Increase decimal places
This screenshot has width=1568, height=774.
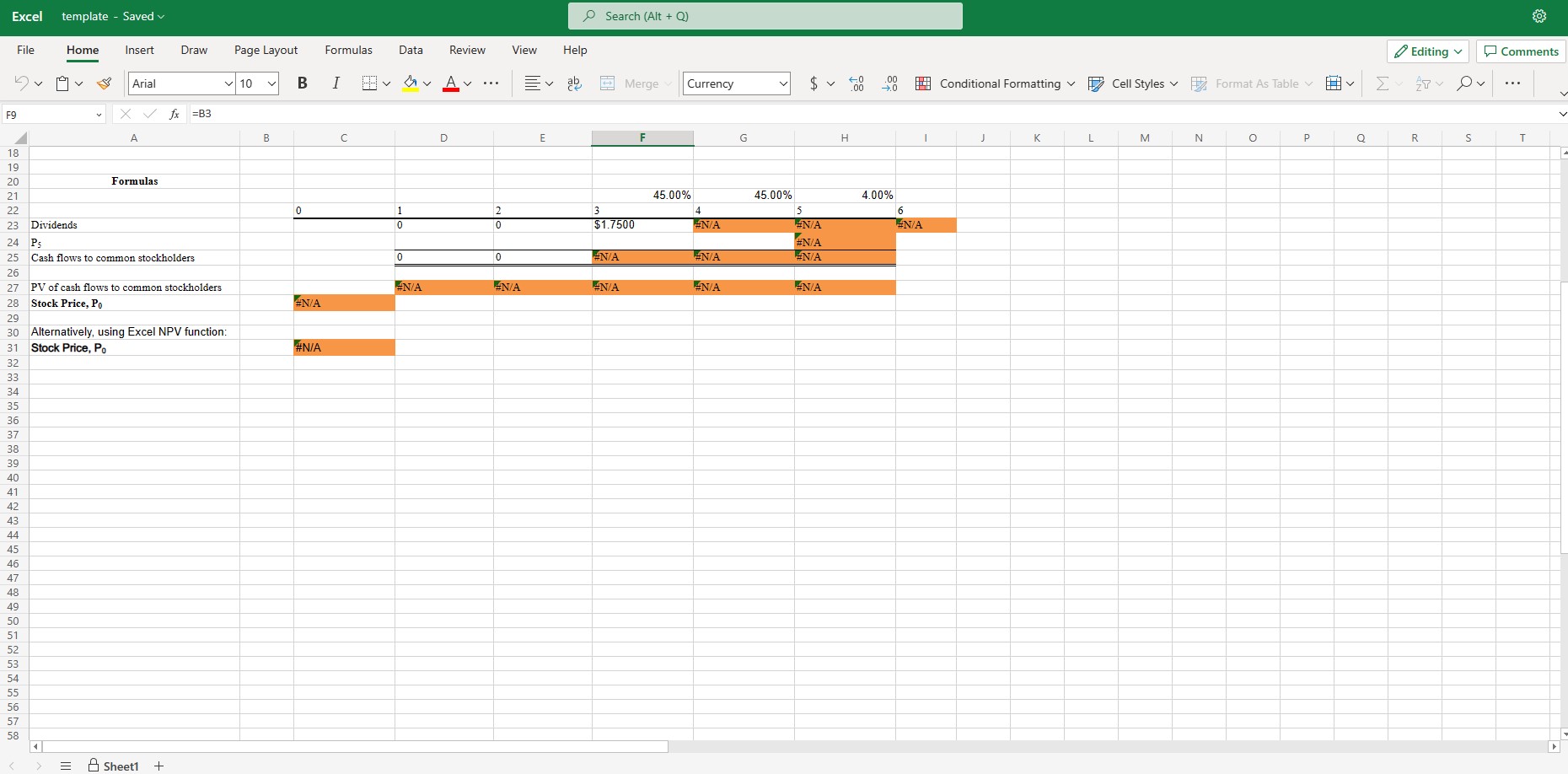click(856, 83)
